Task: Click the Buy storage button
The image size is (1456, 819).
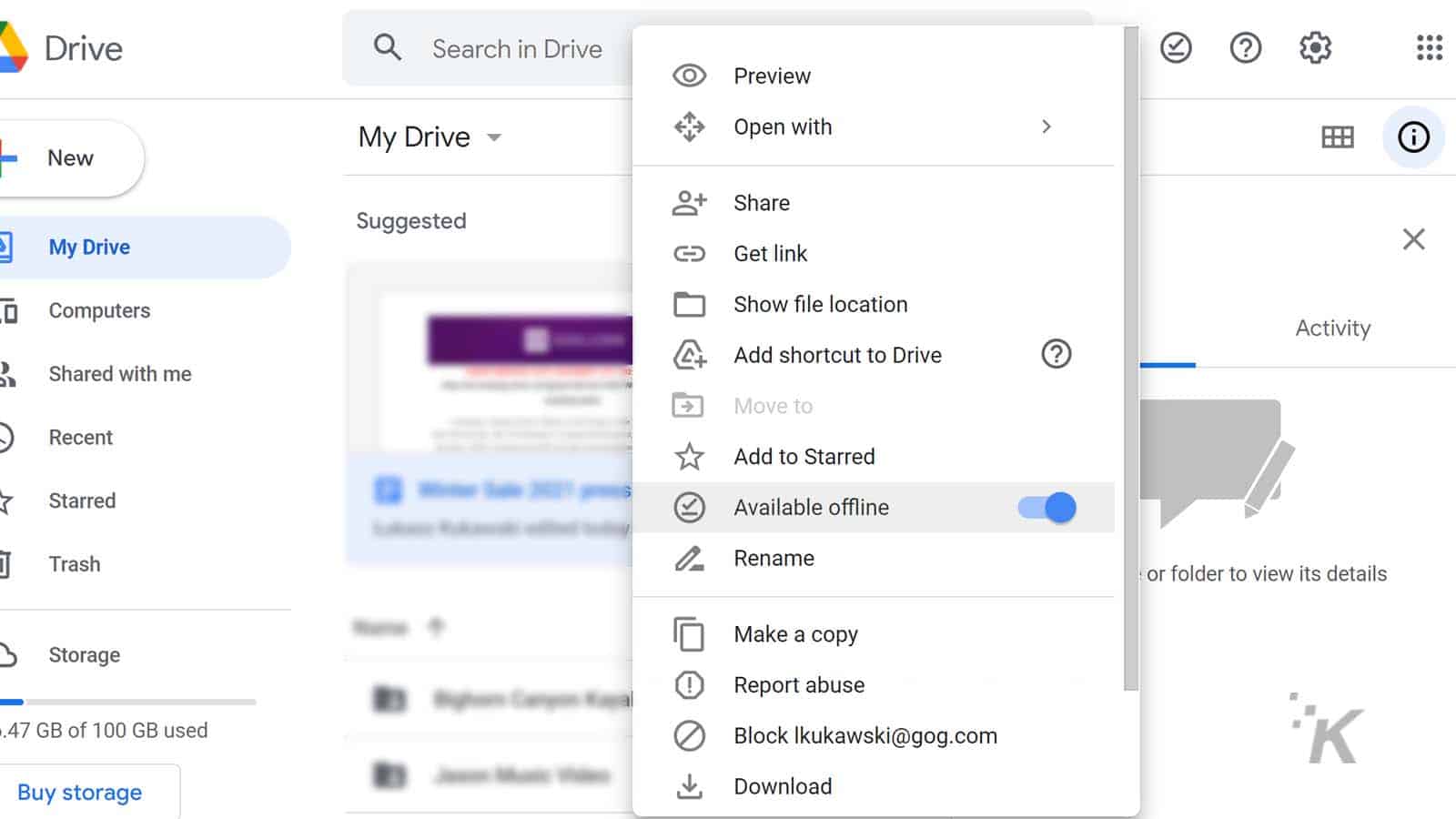Action: tap(78, 792)
